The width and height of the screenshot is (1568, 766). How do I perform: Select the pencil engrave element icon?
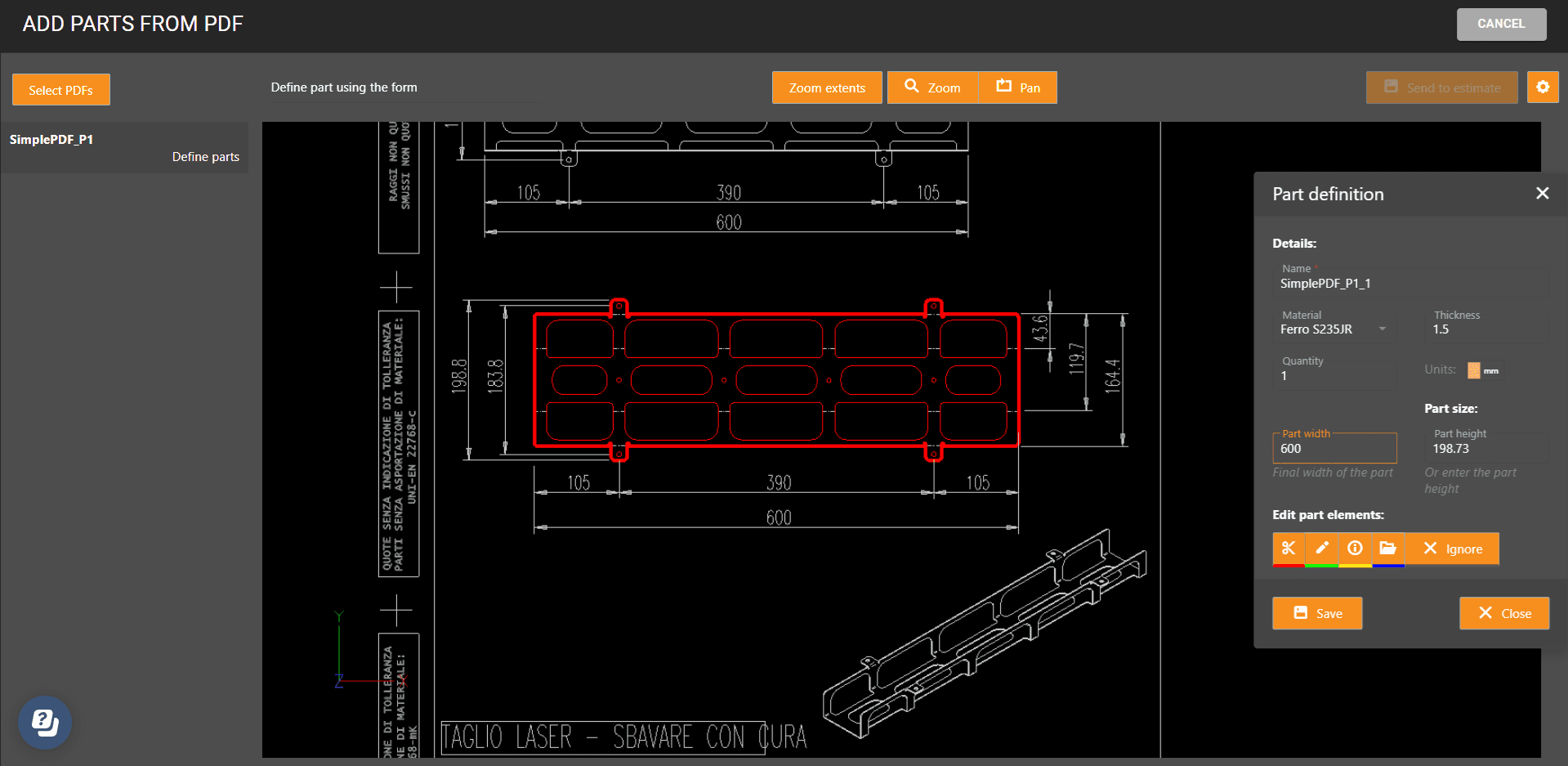[1322, 549]
